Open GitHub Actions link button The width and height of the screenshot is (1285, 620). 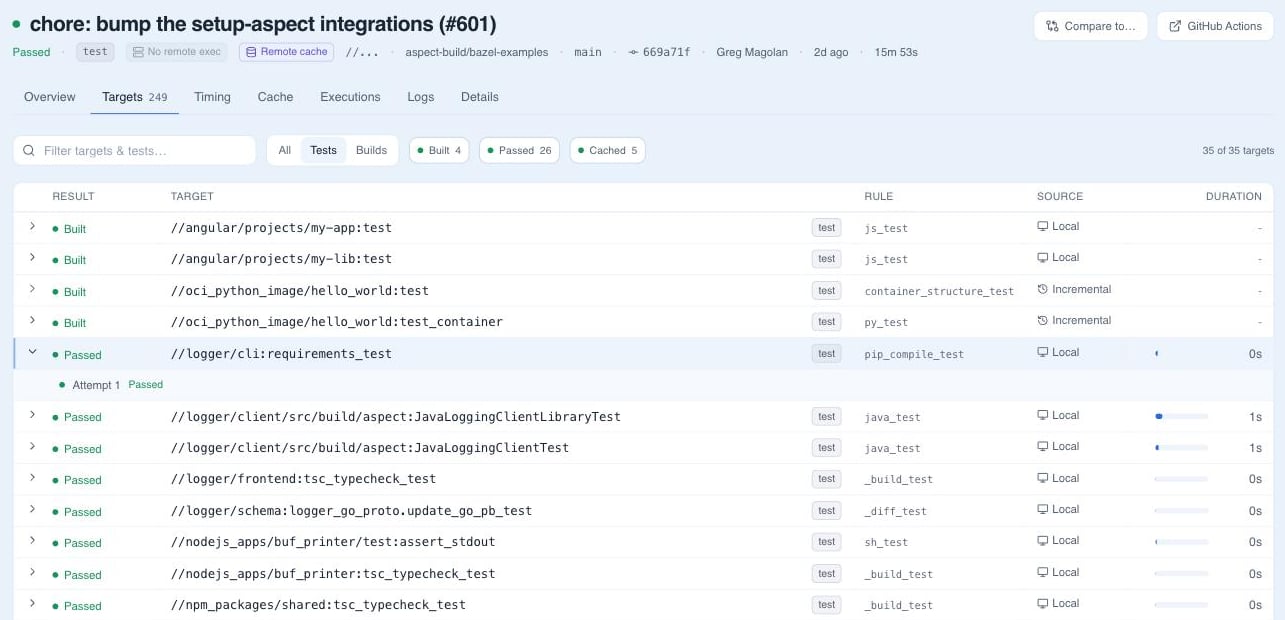pos(1215,26)
